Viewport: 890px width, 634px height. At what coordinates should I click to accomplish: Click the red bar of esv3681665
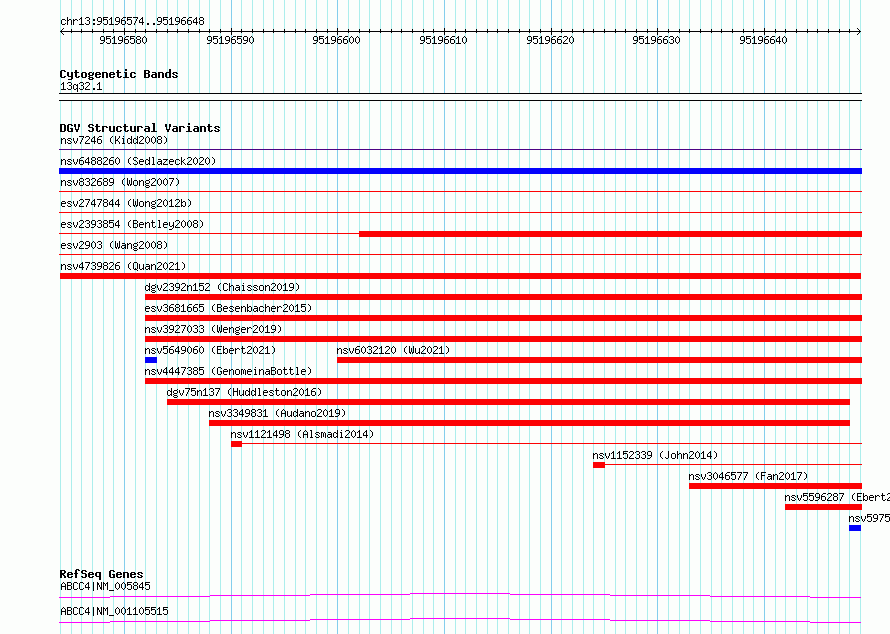coord(503,318)
